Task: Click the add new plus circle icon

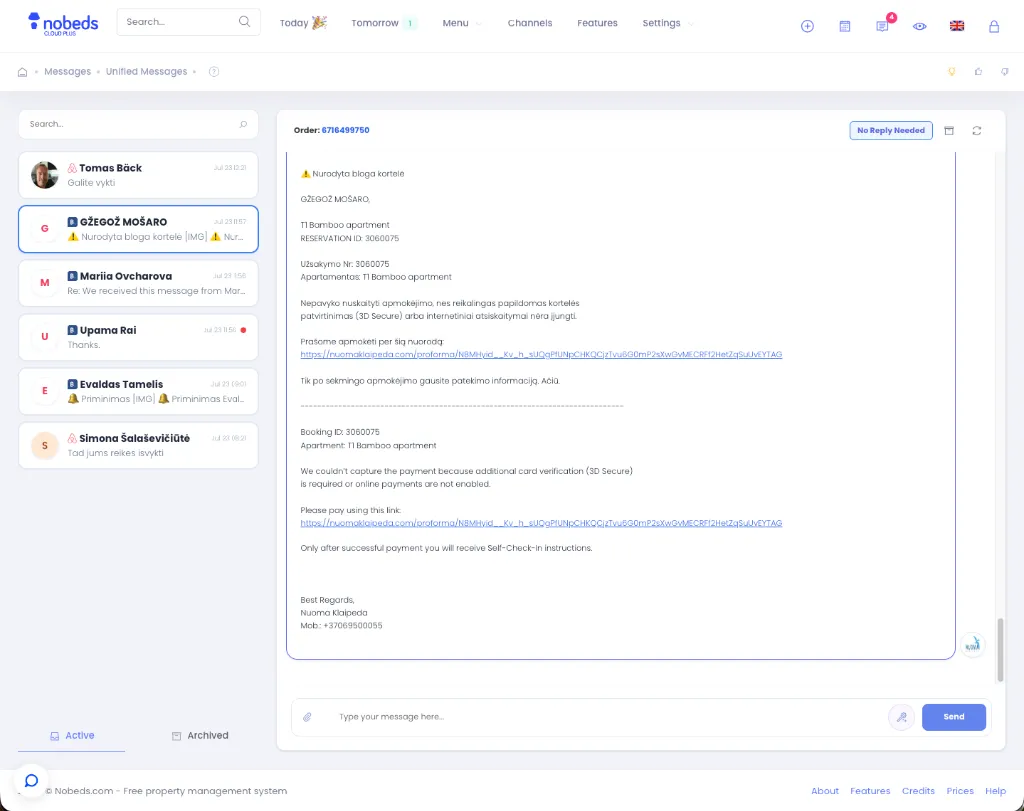Action: [807, 26]
